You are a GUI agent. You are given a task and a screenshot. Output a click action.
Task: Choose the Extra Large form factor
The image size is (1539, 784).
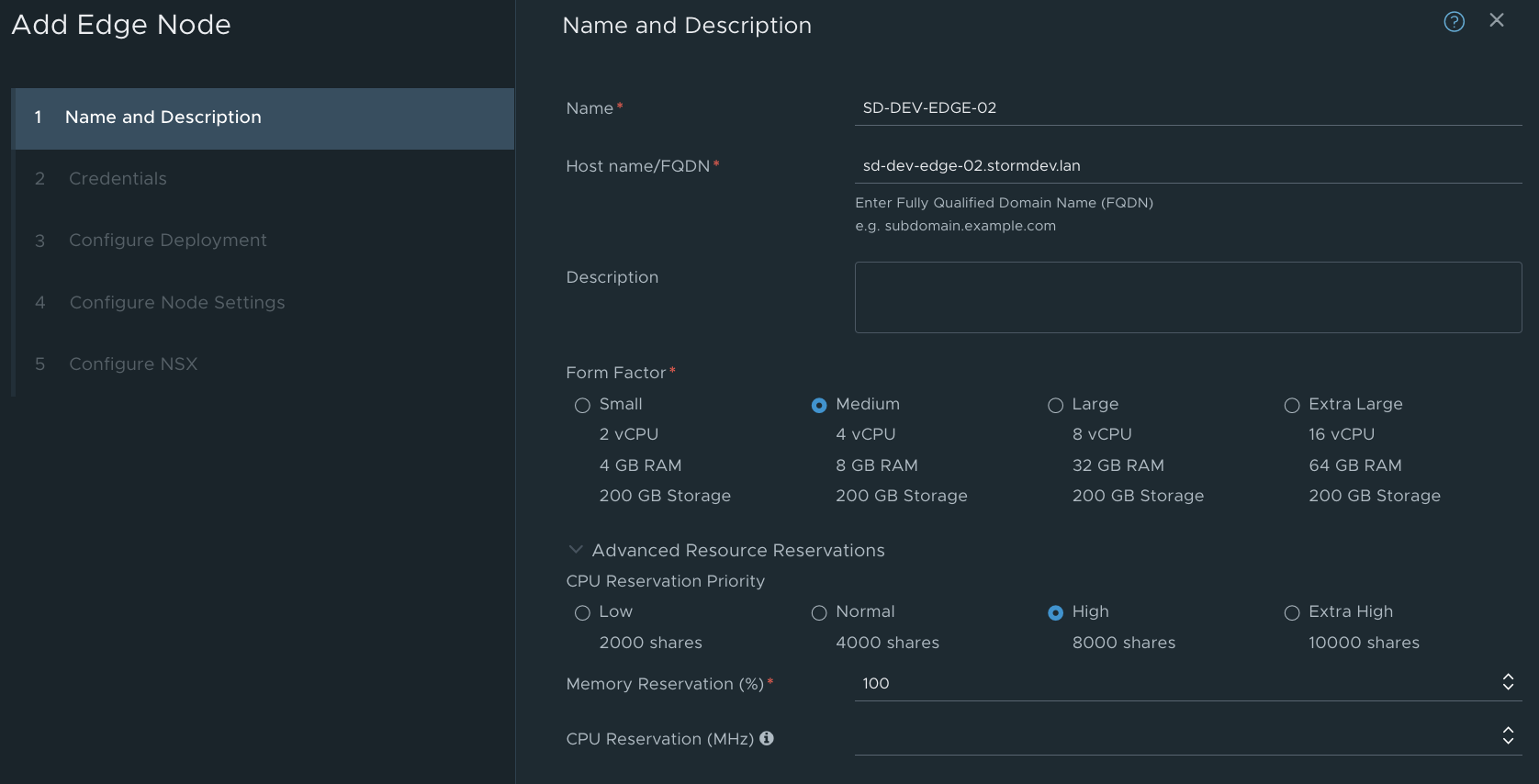pos(1292,405)
